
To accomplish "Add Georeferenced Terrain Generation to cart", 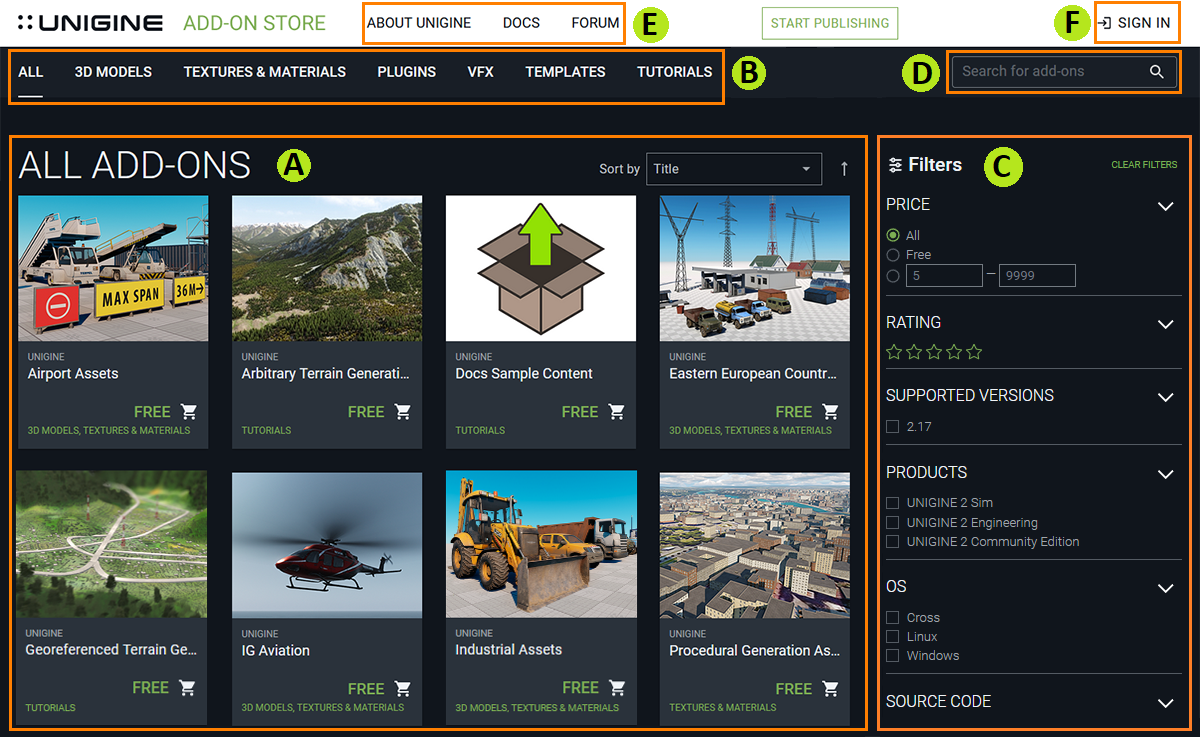I will point(187,687).
